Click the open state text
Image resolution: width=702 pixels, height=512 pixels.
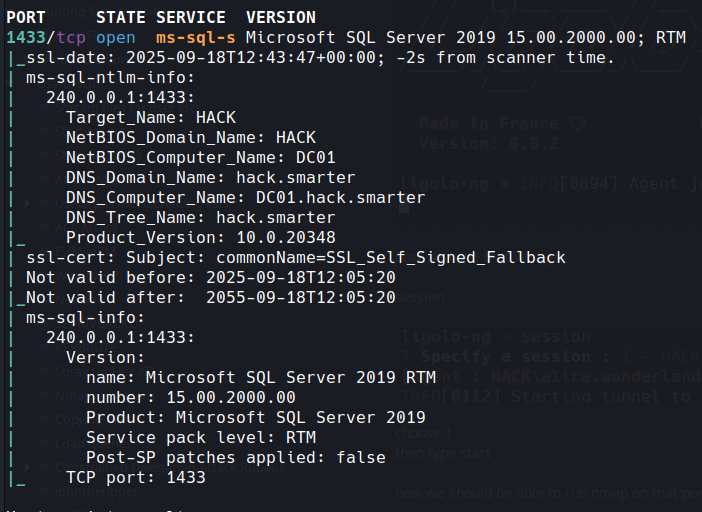[116, 37]
